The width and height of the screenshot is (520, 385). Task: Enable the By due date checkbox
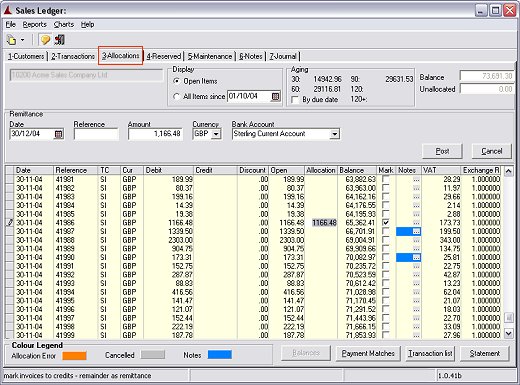tap(295, 100)
